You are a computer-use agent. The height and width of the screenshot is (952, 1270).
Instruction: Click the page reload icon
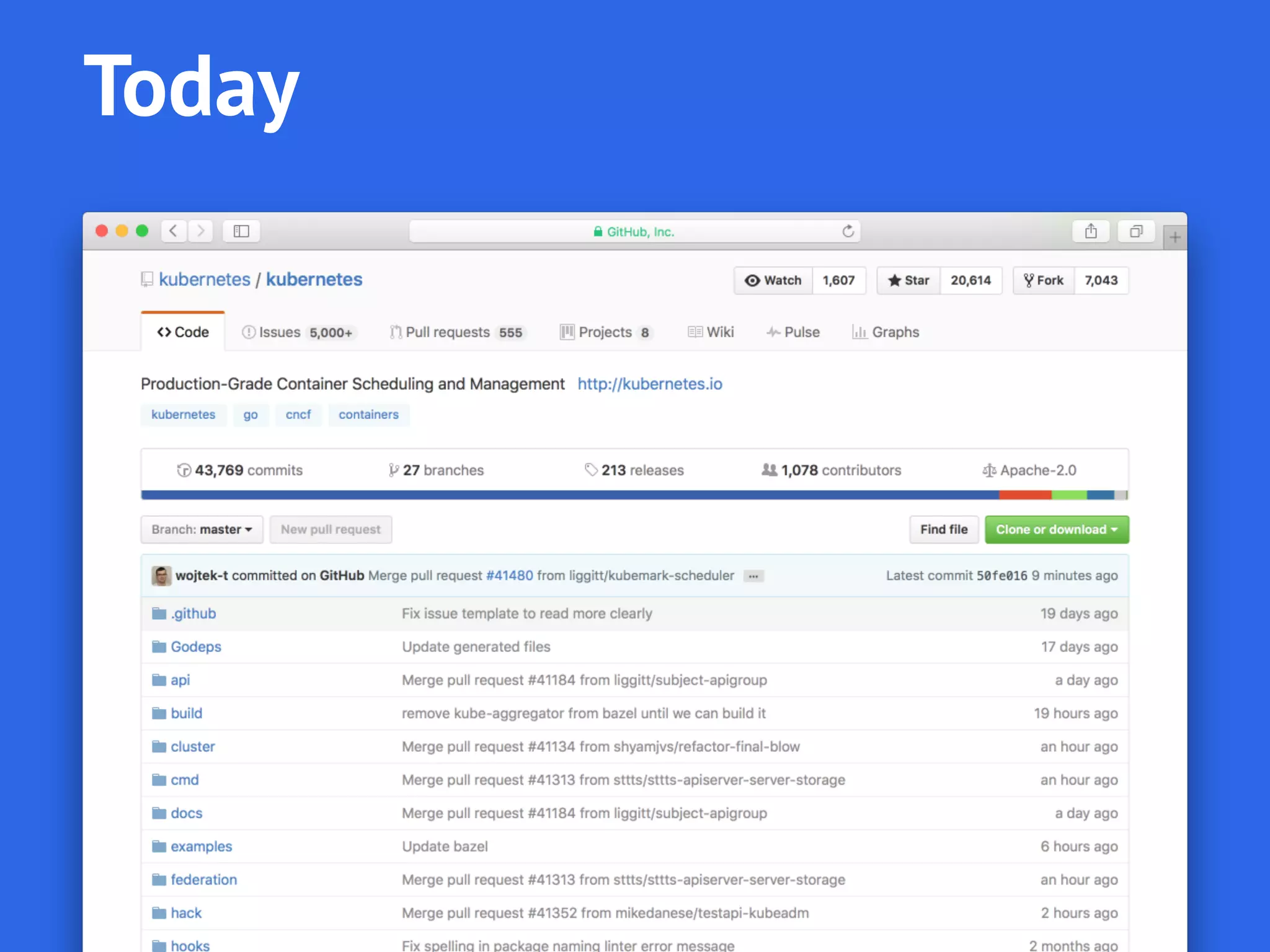(848, 231)
